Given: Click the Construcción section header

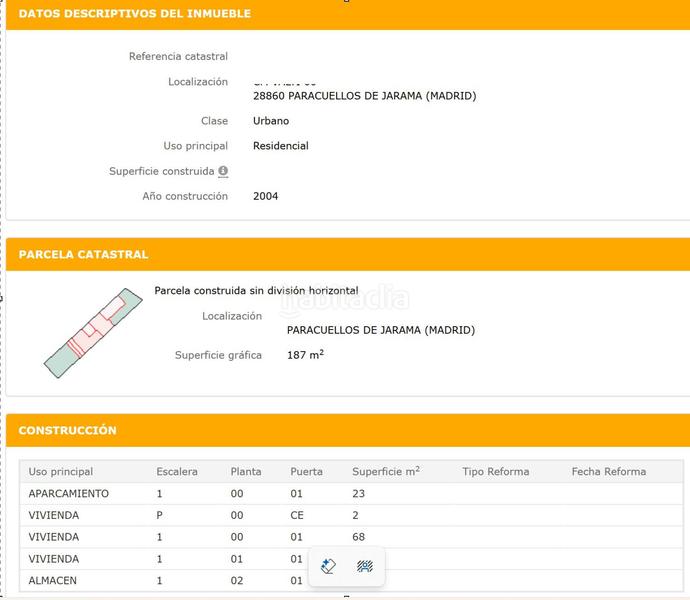Looking at the screenshot, I should pyautogui.click(x=67, y=431).
